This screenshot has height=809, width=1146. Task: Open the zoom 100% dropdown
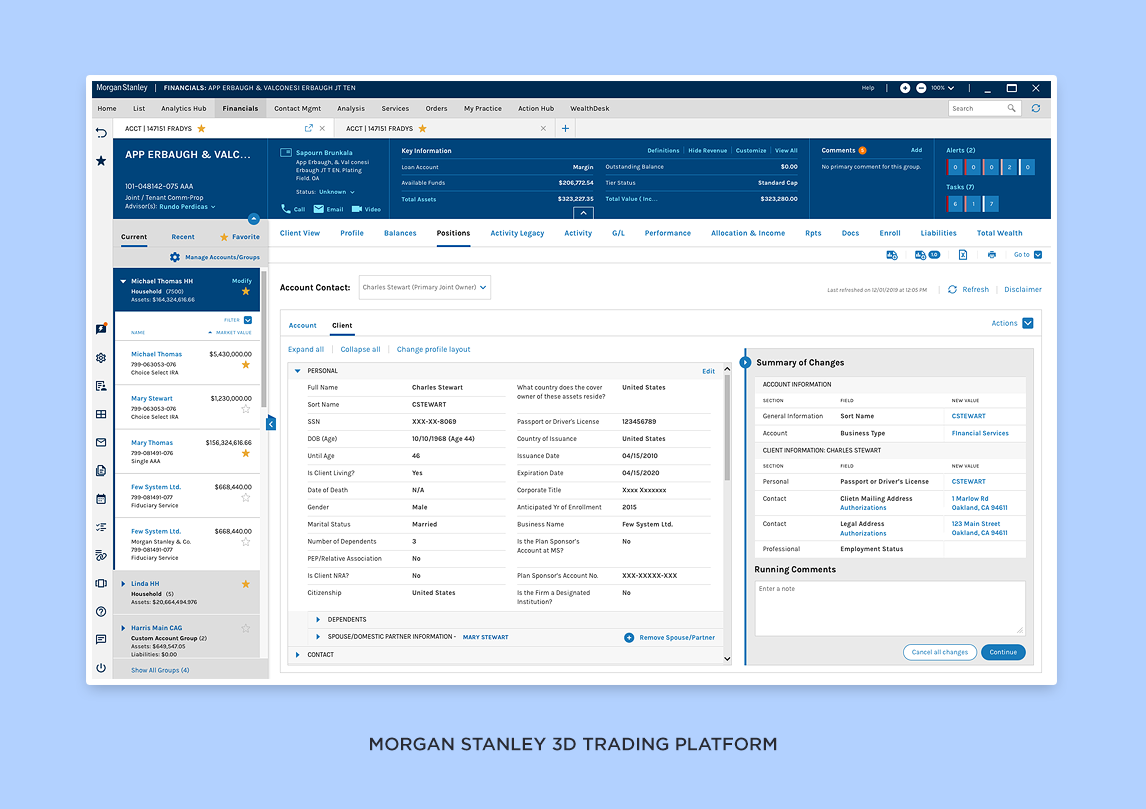pyautogui.click(x=943, y=88)
